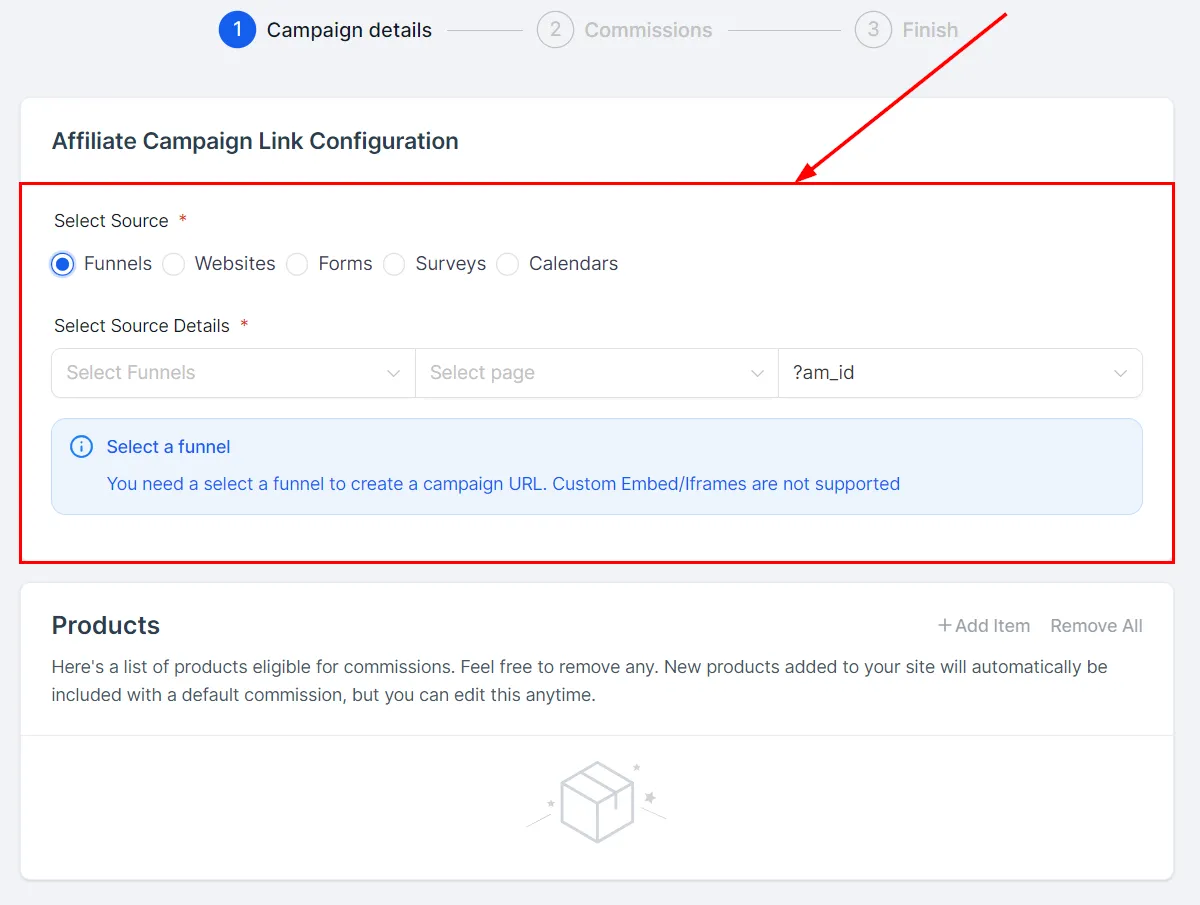Click the info icon beside Select a funnel
The height and width of the screenshot is (905, 1200).
tap(81, 447)
